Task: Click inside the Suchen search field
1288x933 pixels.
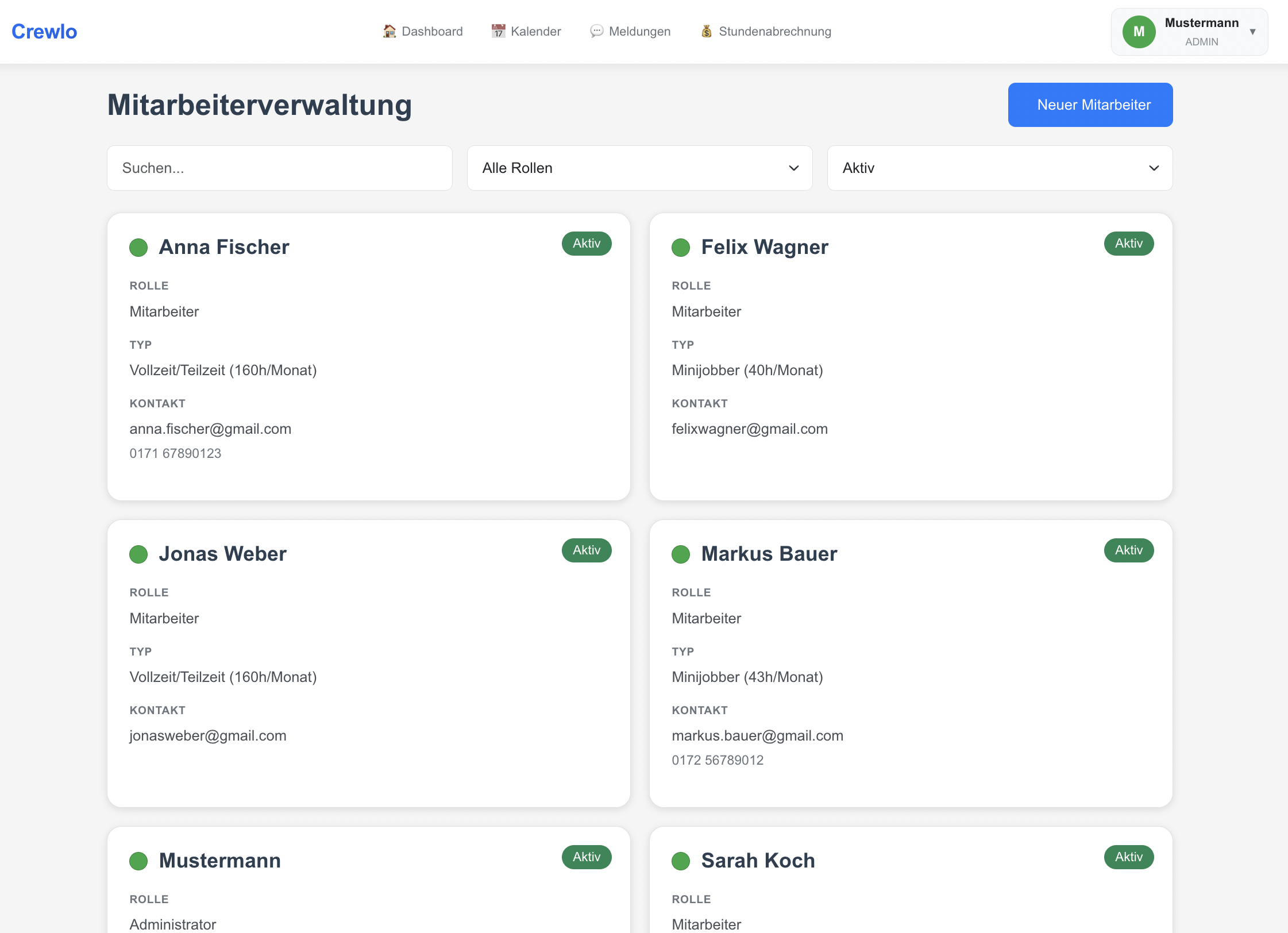Action: coord(280,168)
